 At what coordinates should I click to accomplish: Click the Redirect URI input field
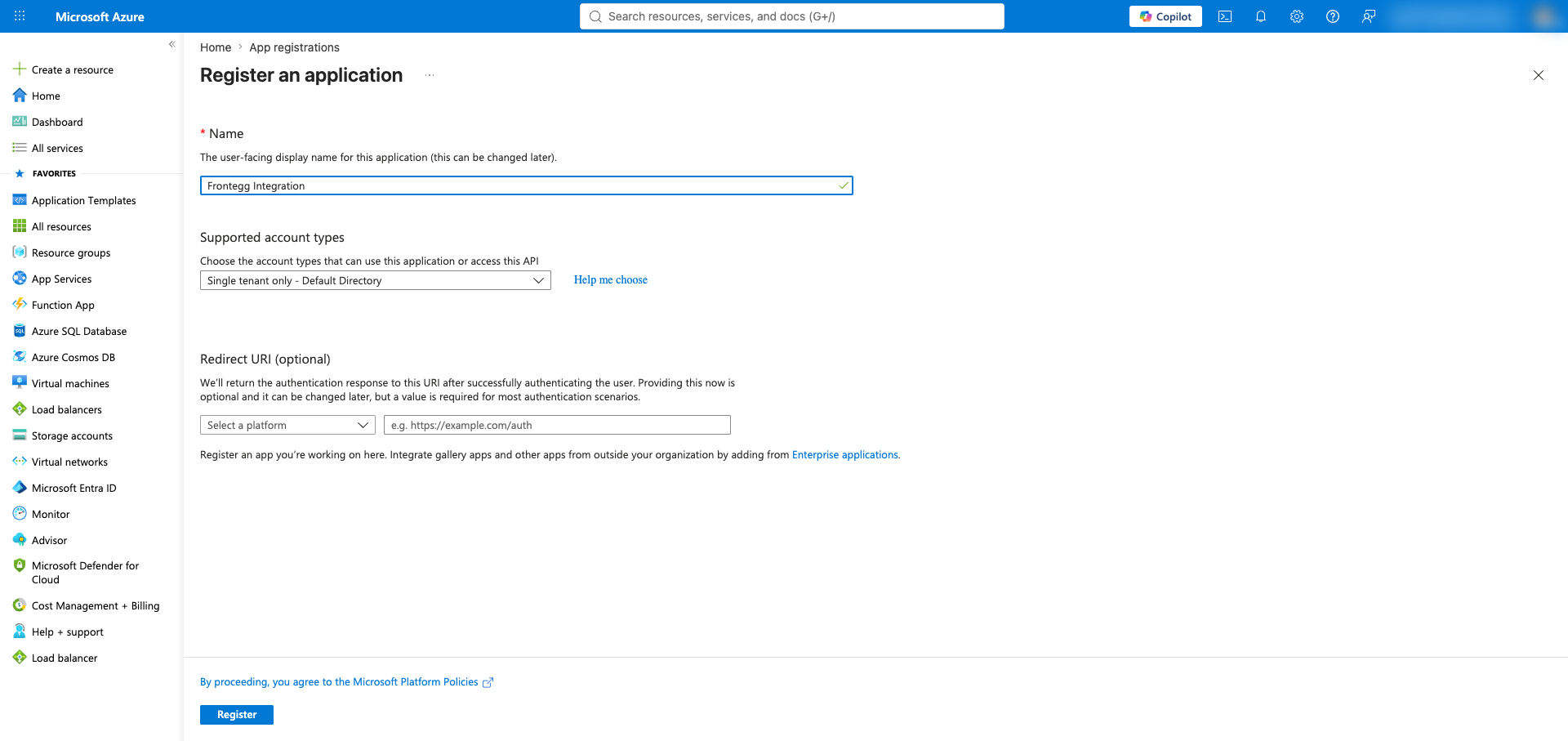pyautogui.click(x=557, y=425)
